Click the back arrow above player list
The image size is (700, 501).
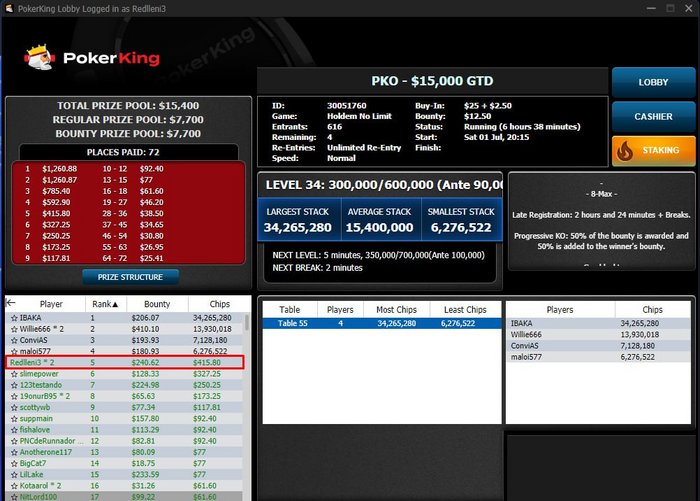11,303
